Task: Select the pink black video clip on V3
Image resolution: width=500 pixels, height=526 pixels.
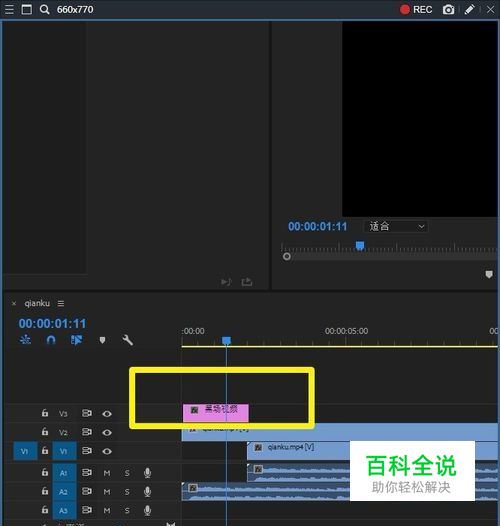Action: [216, 413]
